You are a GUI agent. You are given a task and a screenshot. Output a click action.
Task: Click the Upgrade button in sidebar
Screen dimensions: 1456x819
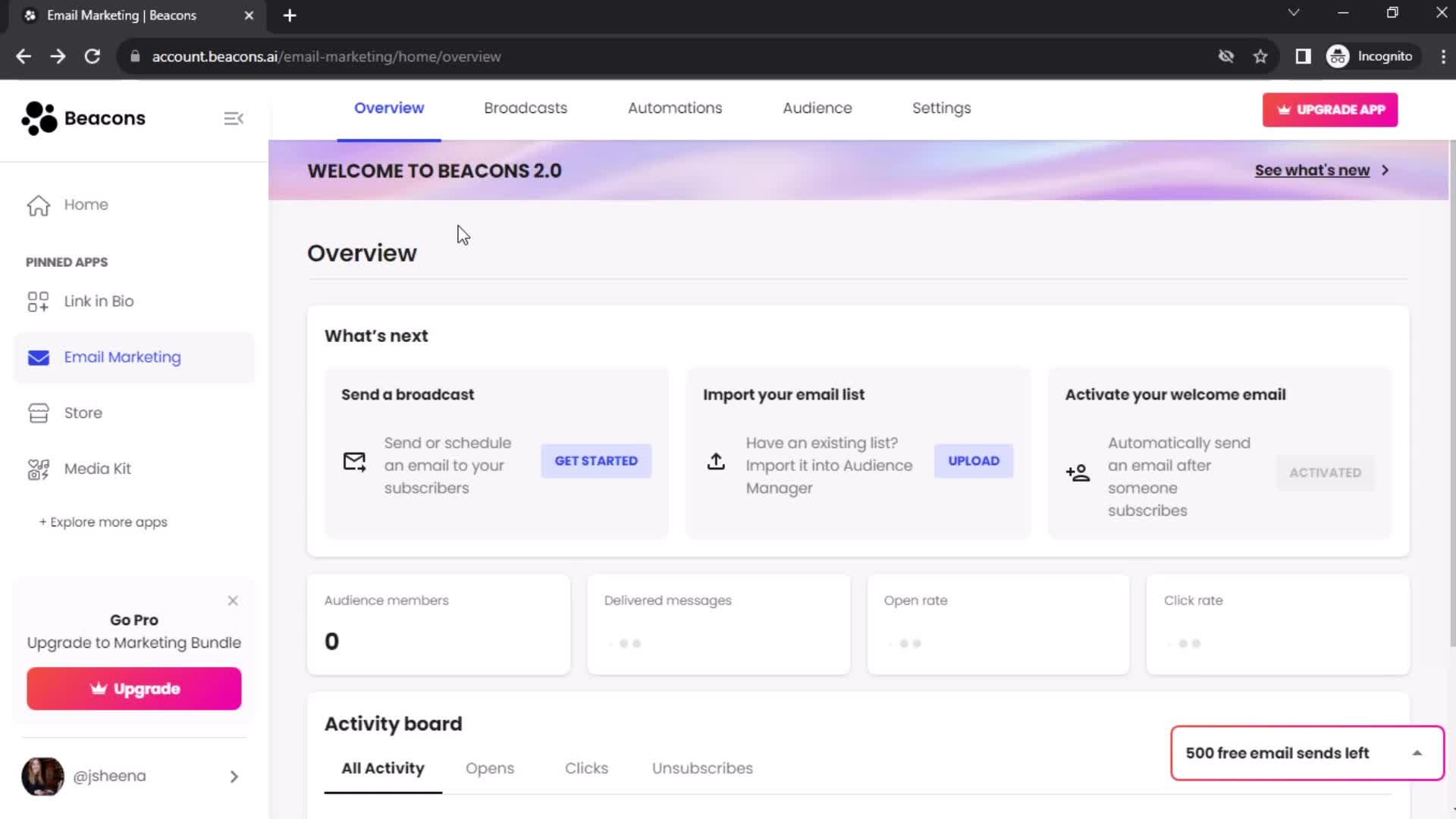click(133, 688)
